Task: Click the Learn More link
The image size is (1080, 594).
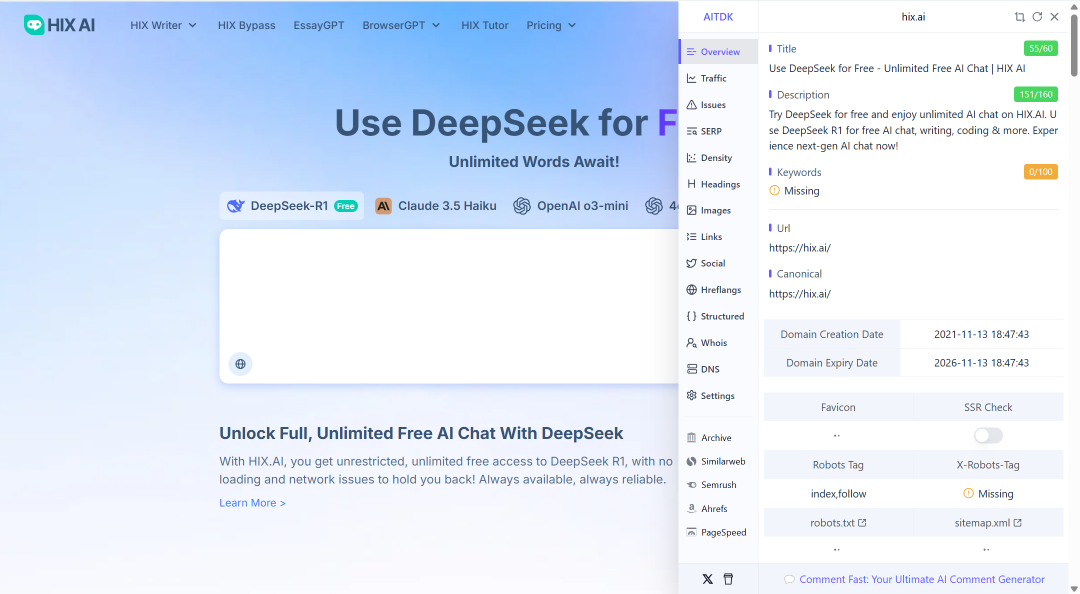Action: coord(252,503)
